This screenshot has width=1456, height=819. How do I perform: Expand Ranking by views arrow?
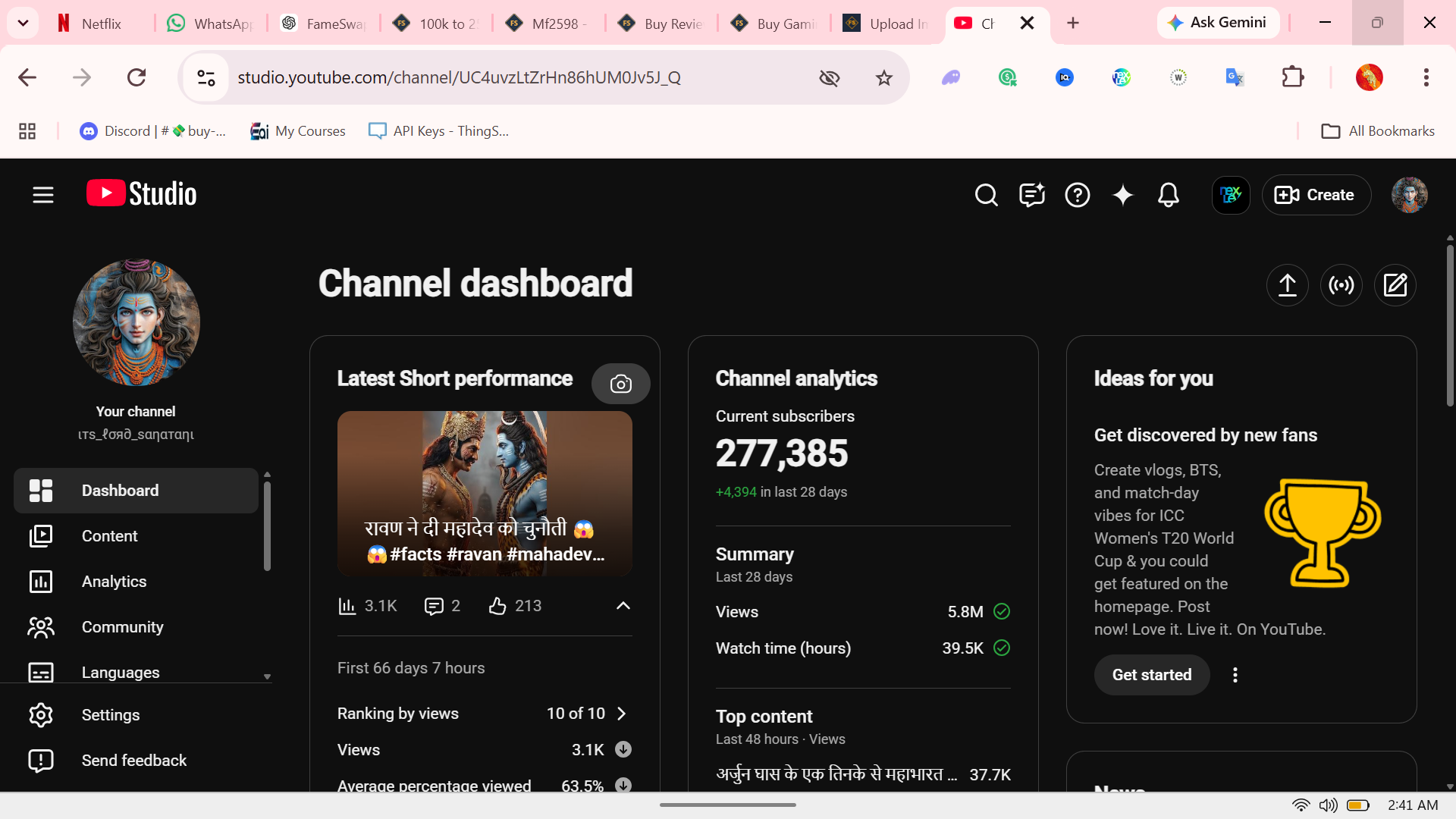(x=622, y=714)
